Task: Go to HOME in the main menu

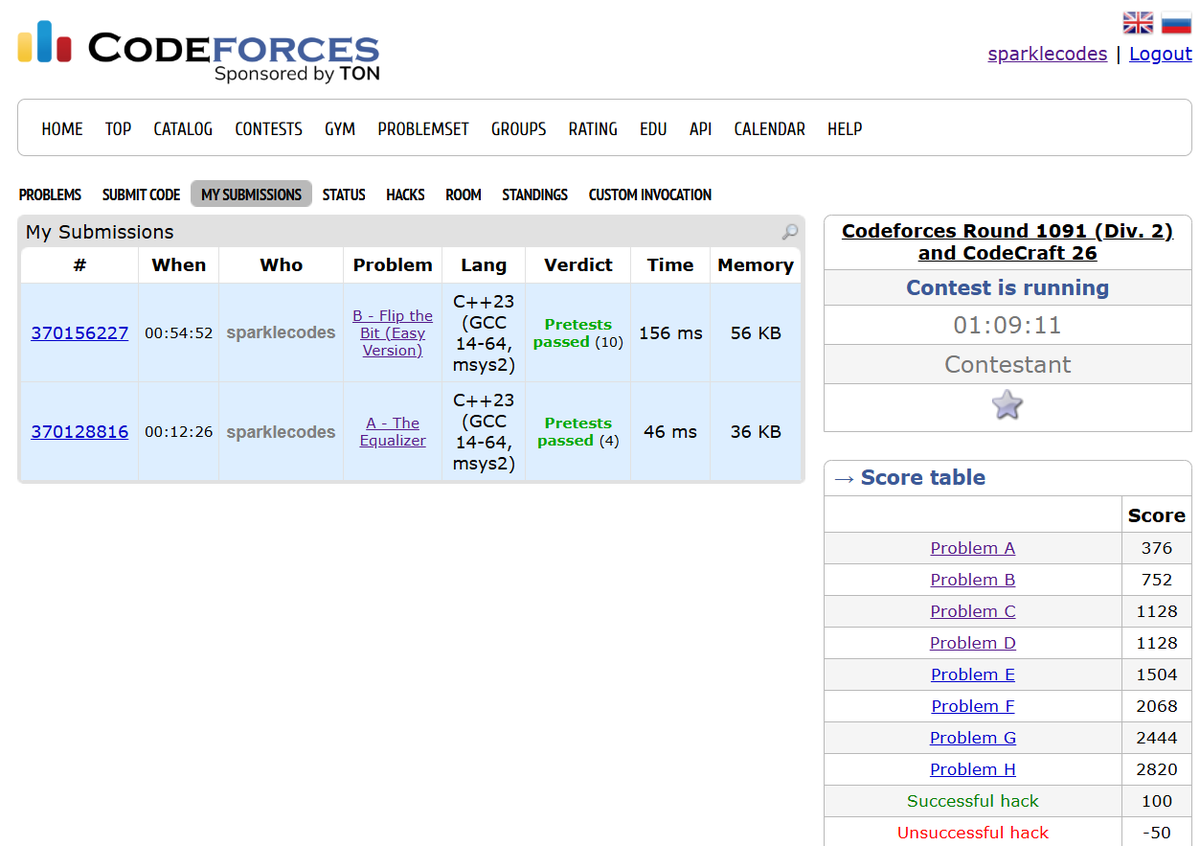Action: point(62,129)
